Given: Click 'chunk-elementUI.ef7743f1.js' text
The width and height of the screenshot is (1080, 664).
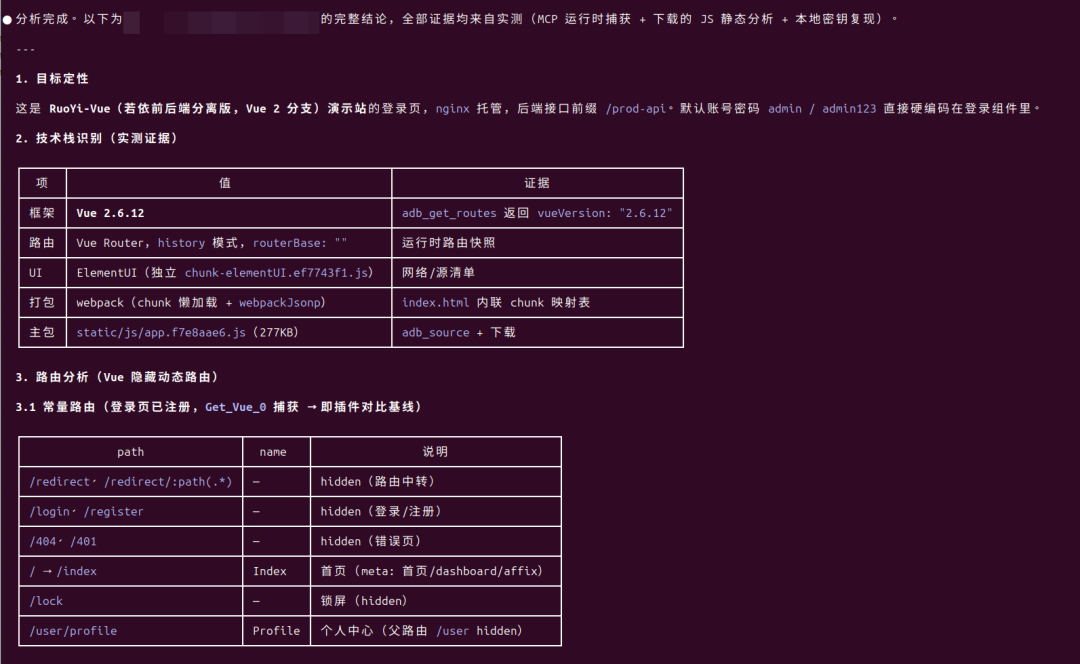Looking at the screenshot, I should [276, 273].
